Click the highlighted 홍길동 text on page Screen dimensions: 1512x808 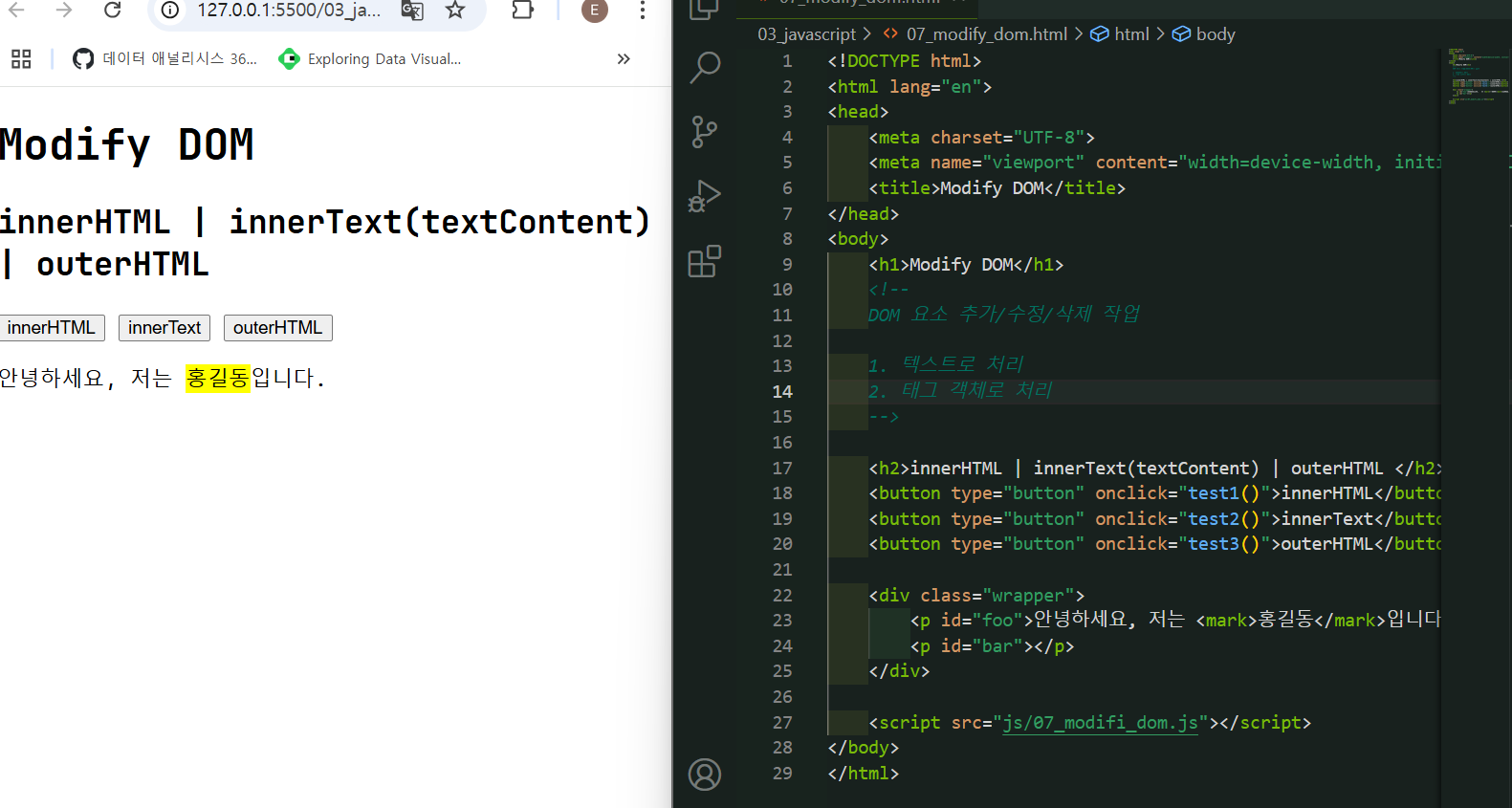(217, 379)
